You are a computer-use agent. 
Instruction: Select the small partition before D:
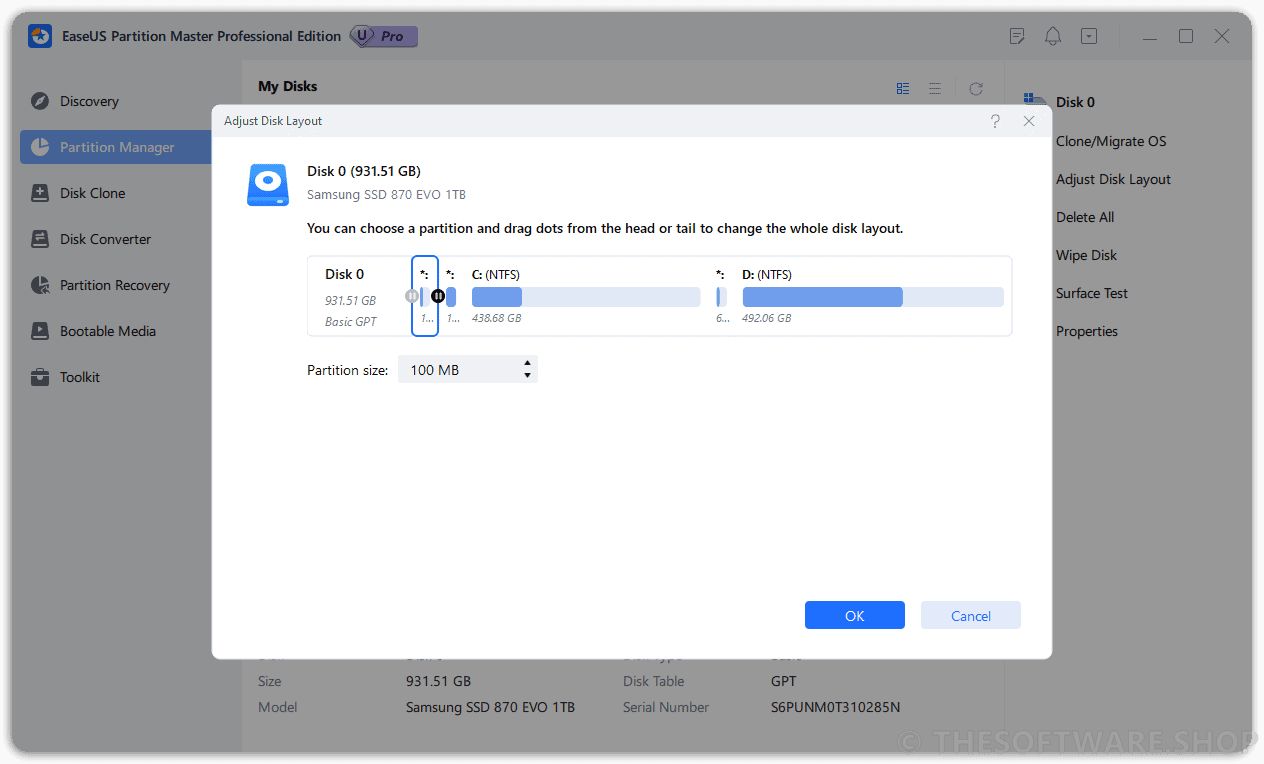coord(721,297)
